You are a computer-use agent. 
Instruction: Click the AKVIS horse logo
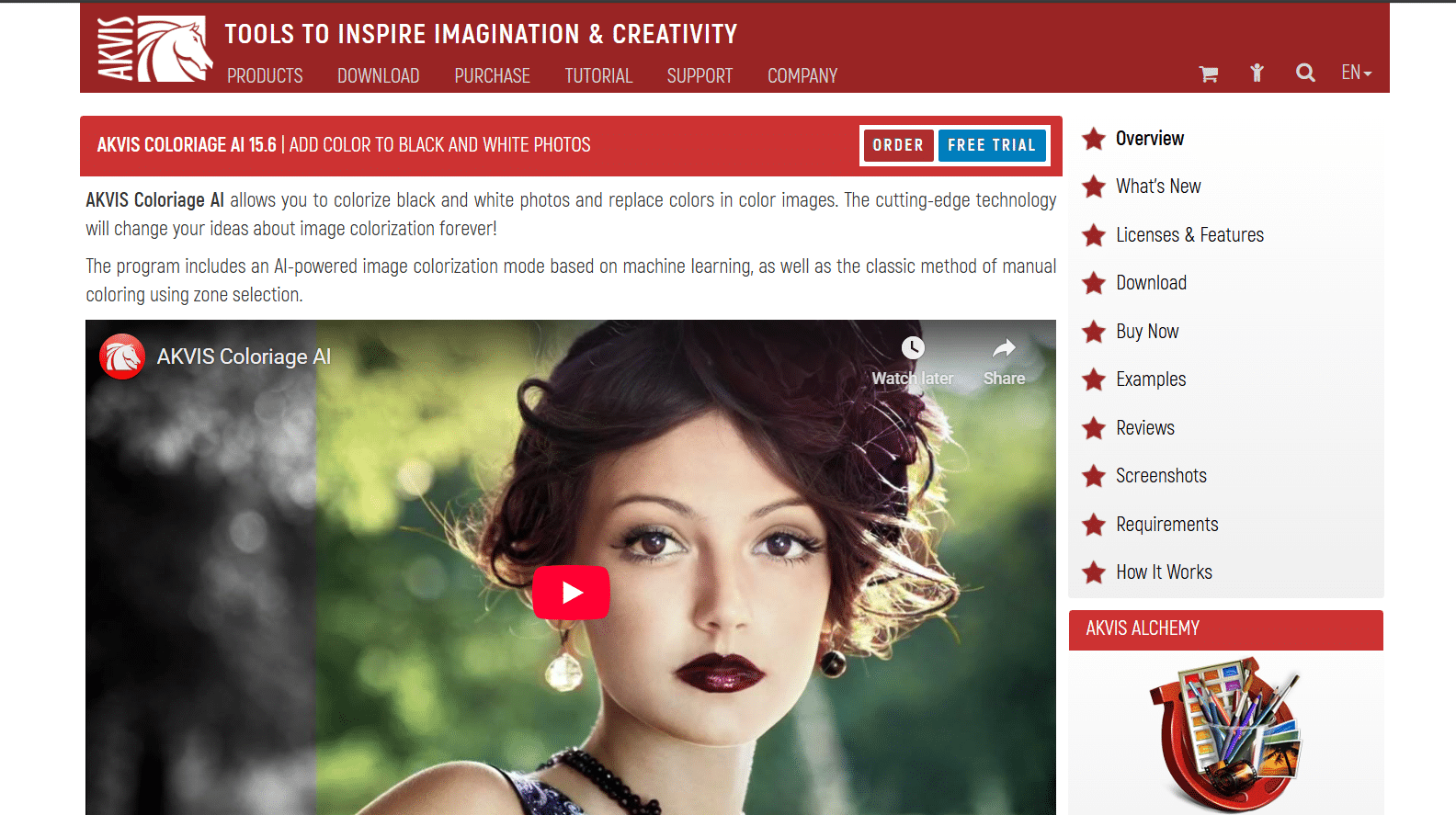[154, 50]
